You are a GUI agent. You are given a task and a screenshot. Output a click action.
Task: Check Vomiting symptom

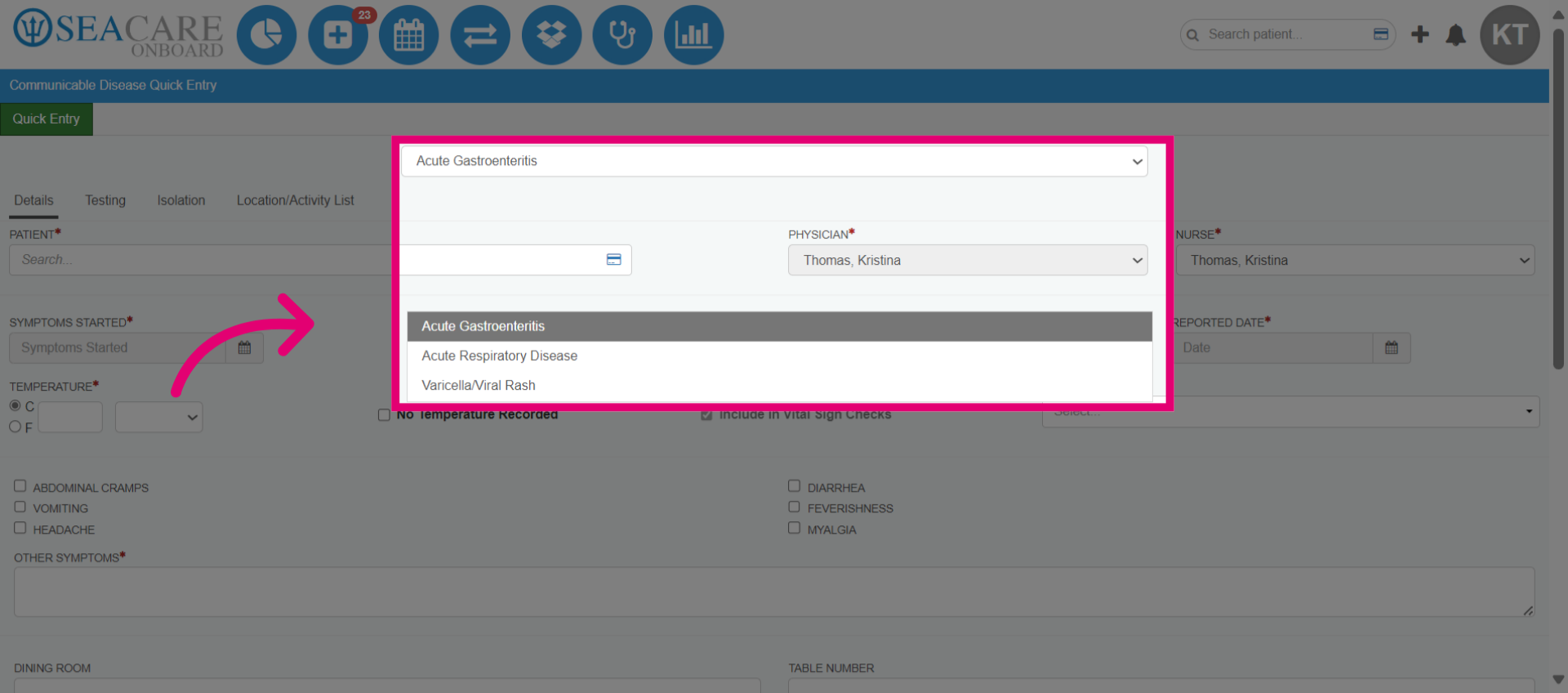tap(20, 507)
